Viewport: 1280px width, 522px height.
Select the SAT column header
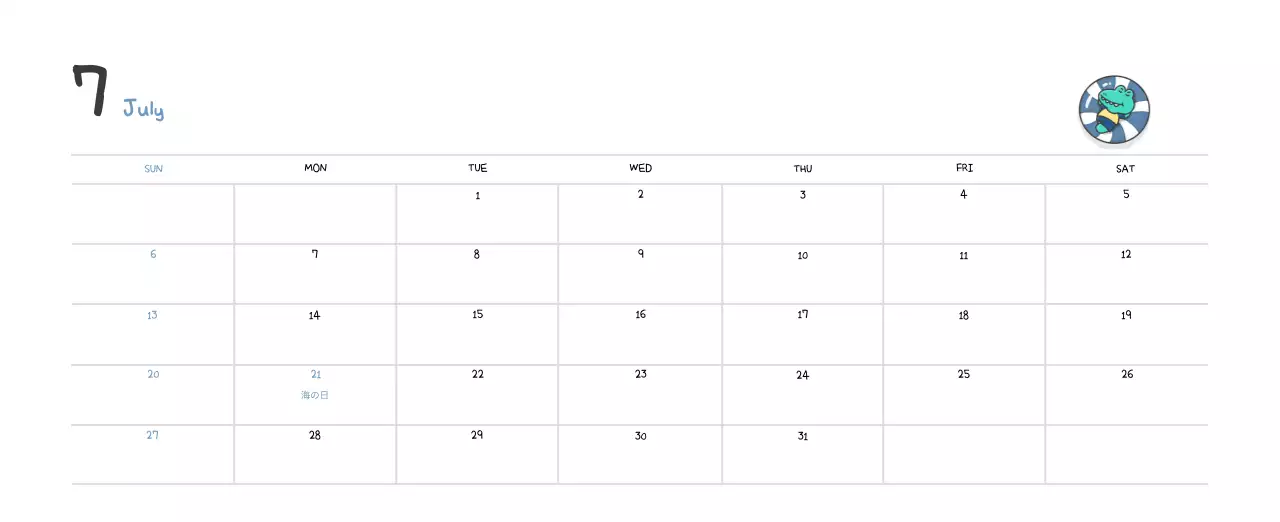(x=1125, y=169)
